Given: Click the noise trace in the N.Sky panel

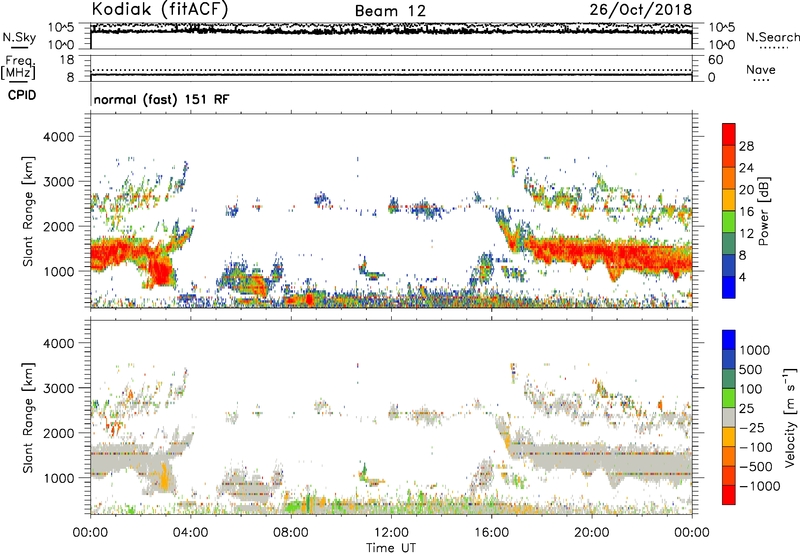Looking at the screenshot, I should pyautogui.click(x=391, y=30).
